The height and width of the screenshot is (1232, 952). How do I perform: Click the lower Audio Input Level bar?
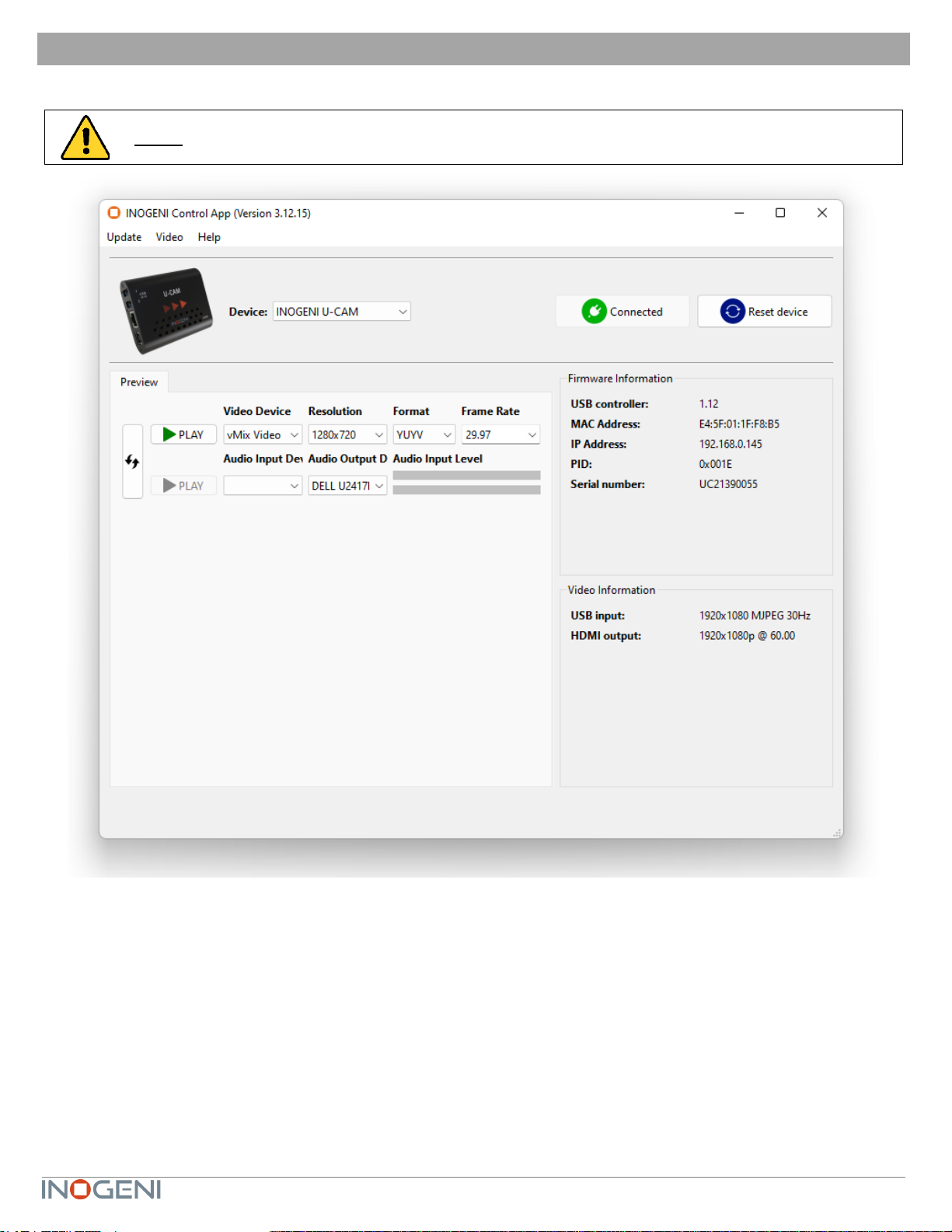(x=466, y=490)
